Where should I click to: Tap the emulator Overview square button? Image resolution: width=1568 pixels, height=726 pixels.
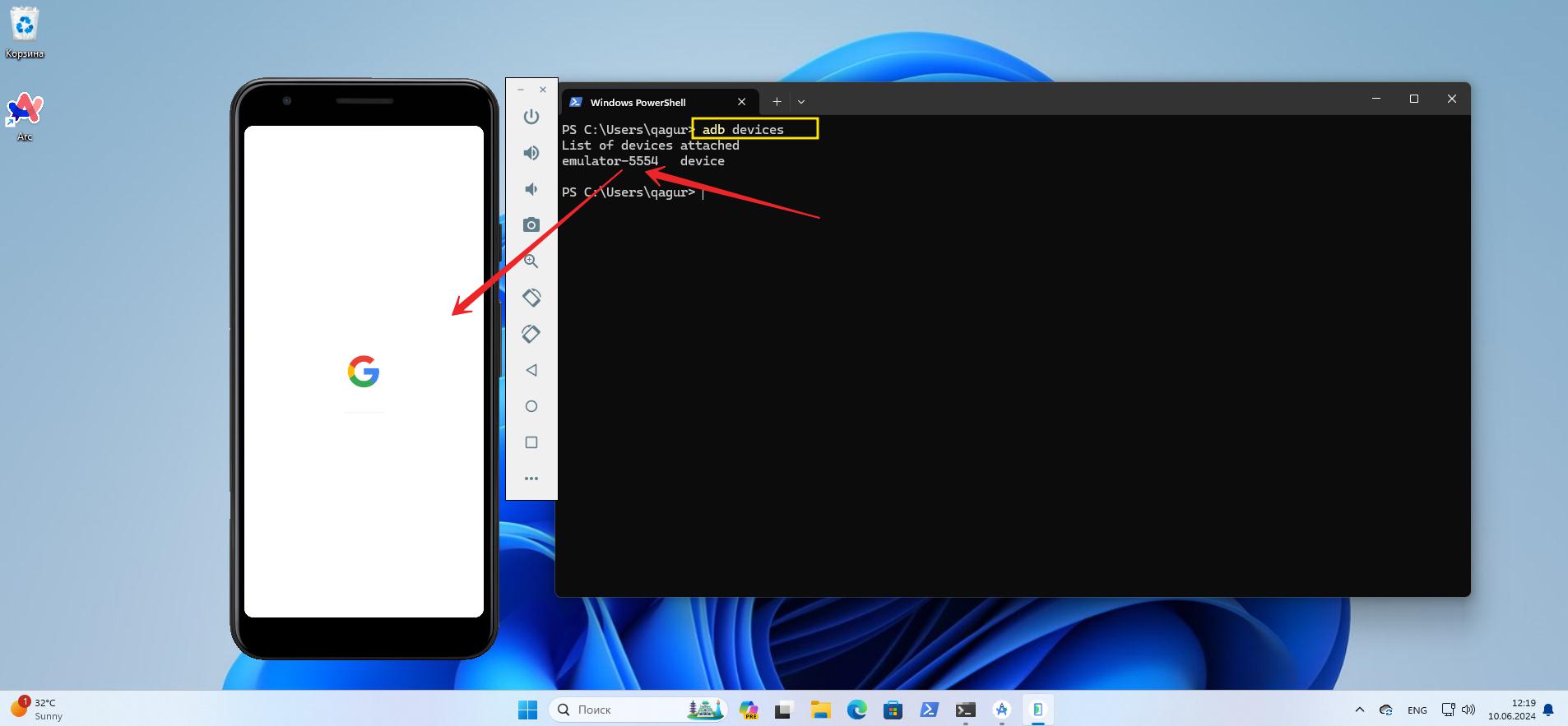531,442
